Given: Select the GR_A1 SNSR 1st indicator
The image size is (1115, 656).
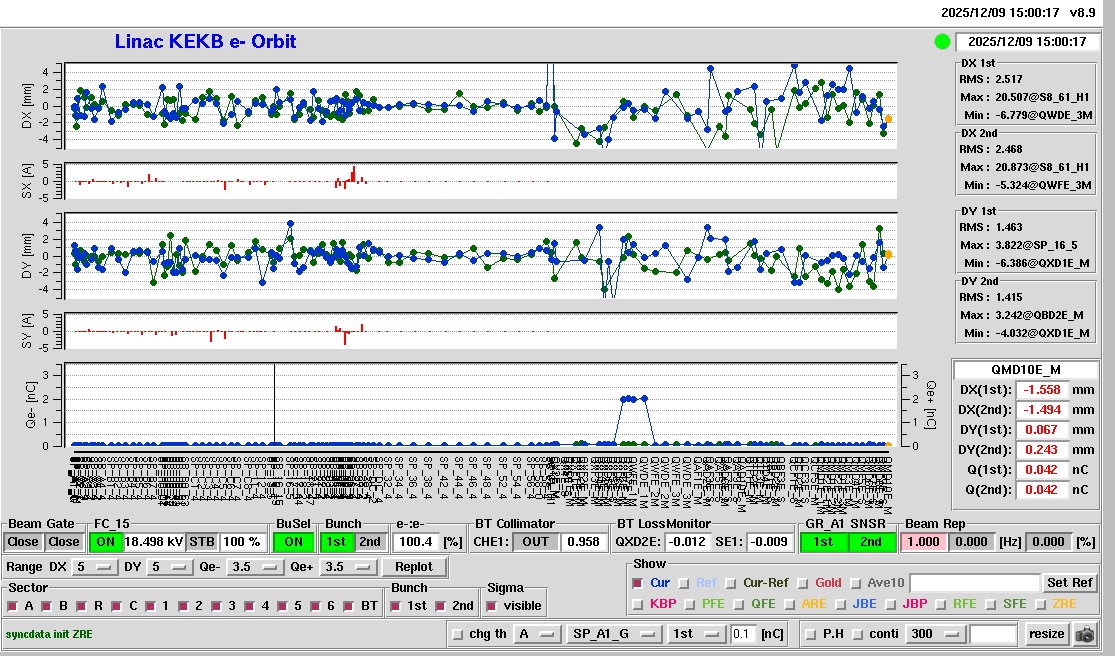Looking at the screenshot, I should click(822, 541).
